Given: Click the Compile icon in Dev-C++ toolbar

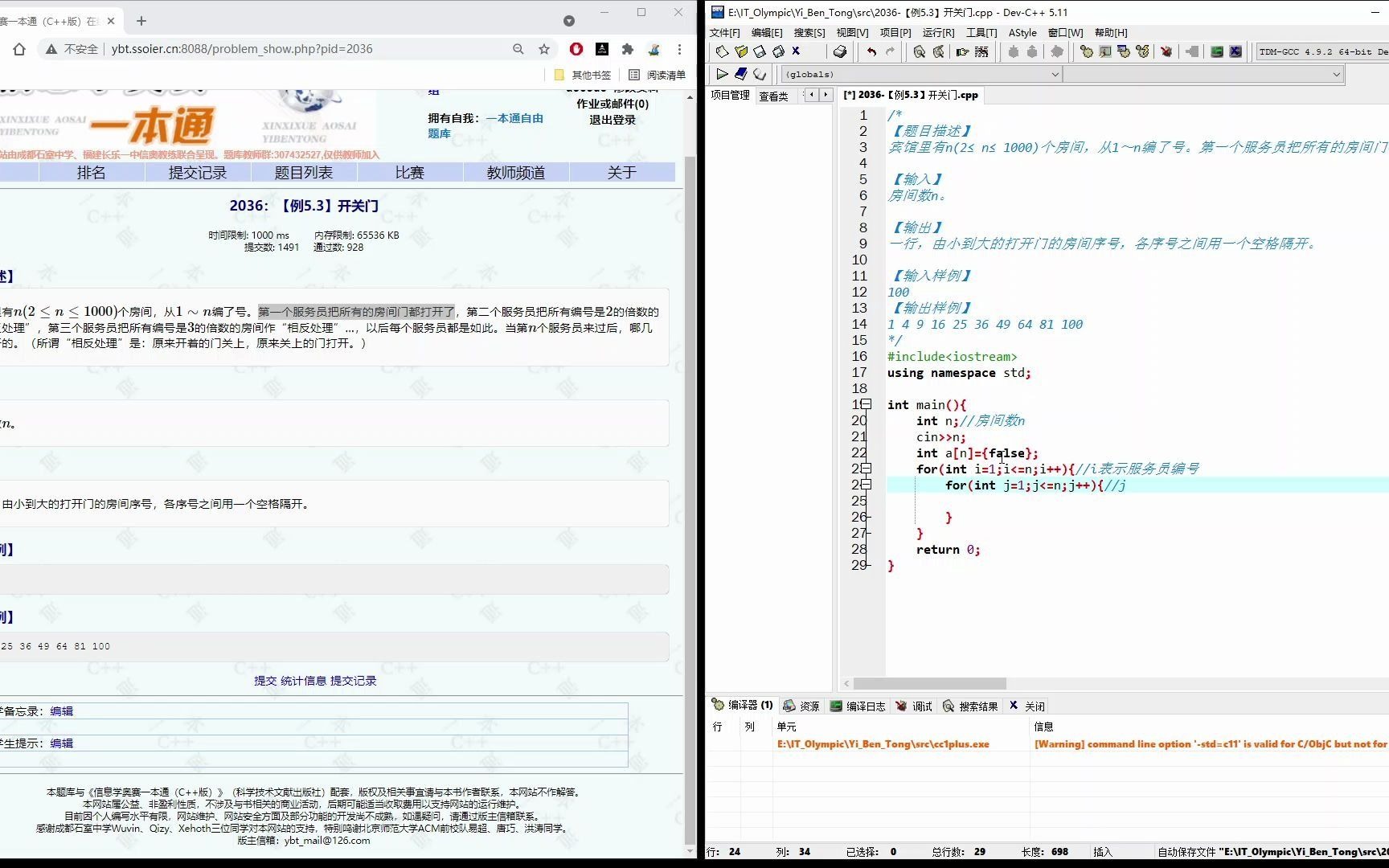Looking at the screenshot, I should [x=1088, y=51].
